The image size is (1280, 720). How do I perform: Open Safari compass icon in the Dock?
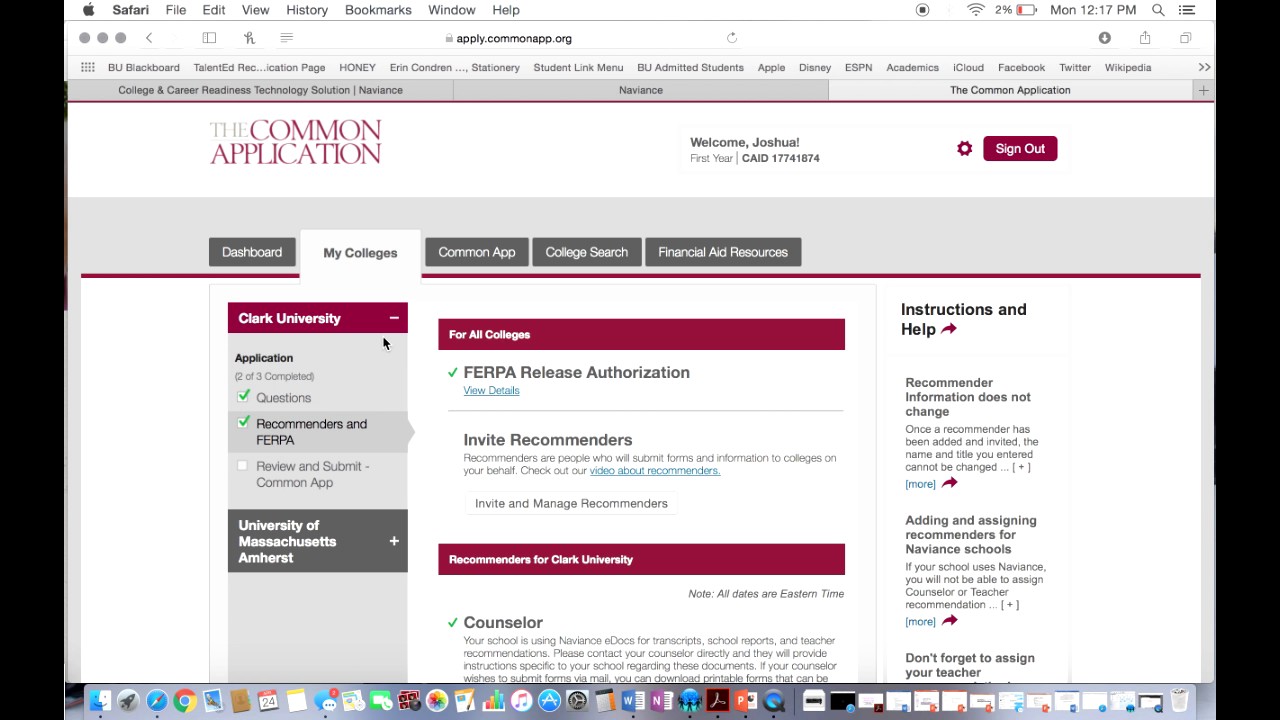click(x=156, y=701)
